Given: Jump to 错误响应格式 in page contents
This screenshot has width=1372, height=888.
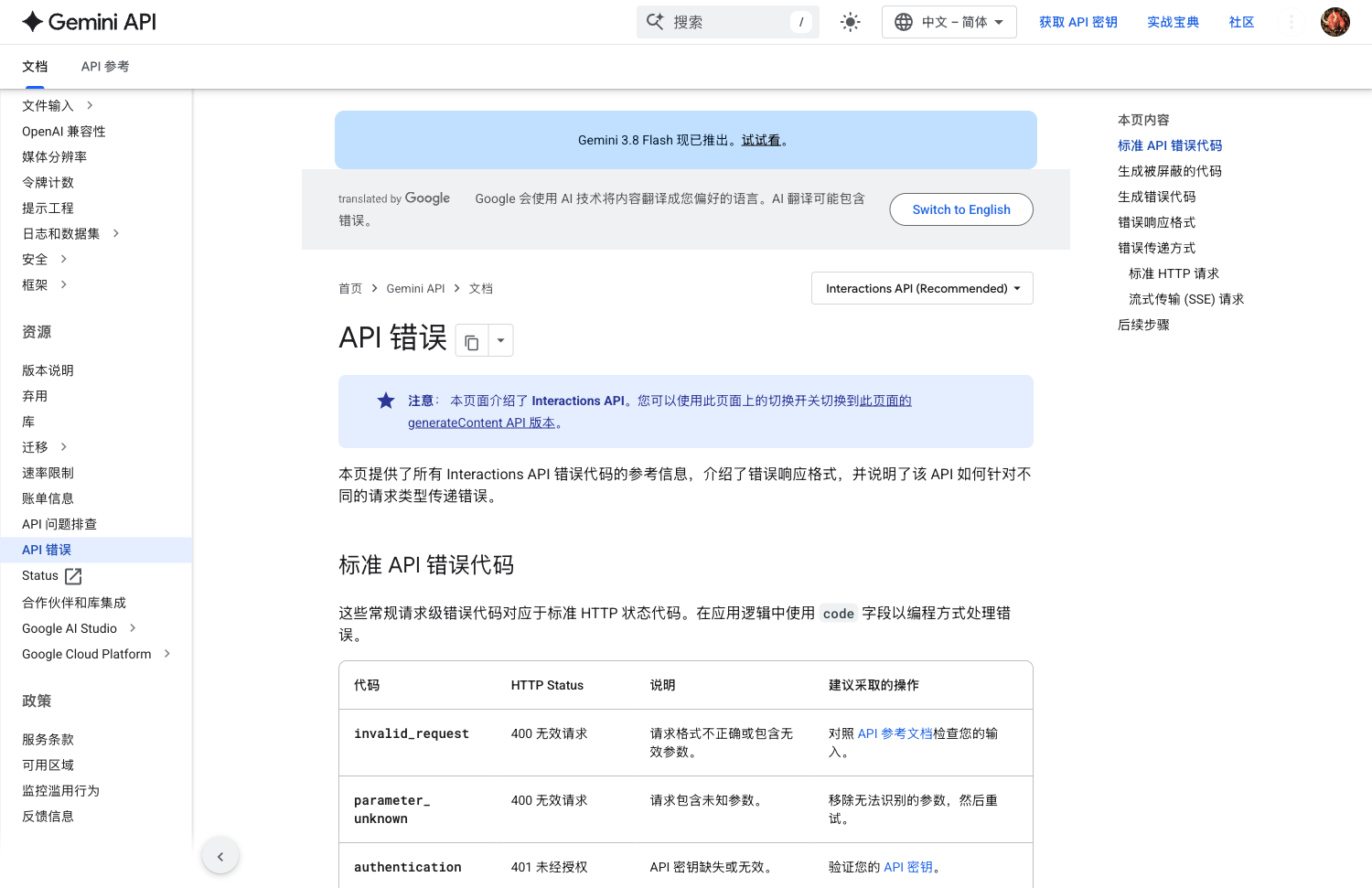Looking at the screenshot, I should click(1157, 222).
